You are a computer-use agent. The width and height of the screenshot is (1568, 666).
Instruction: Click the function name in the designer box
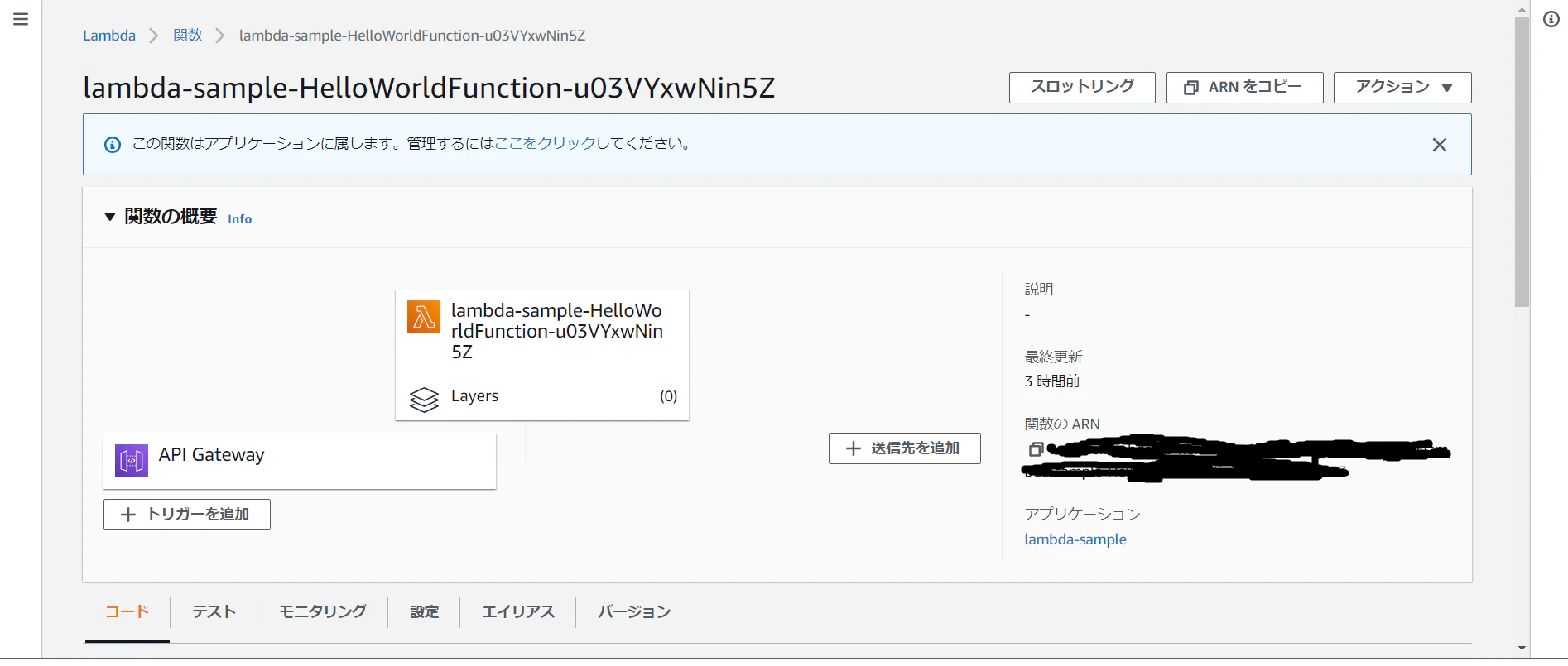coord(557,331)
